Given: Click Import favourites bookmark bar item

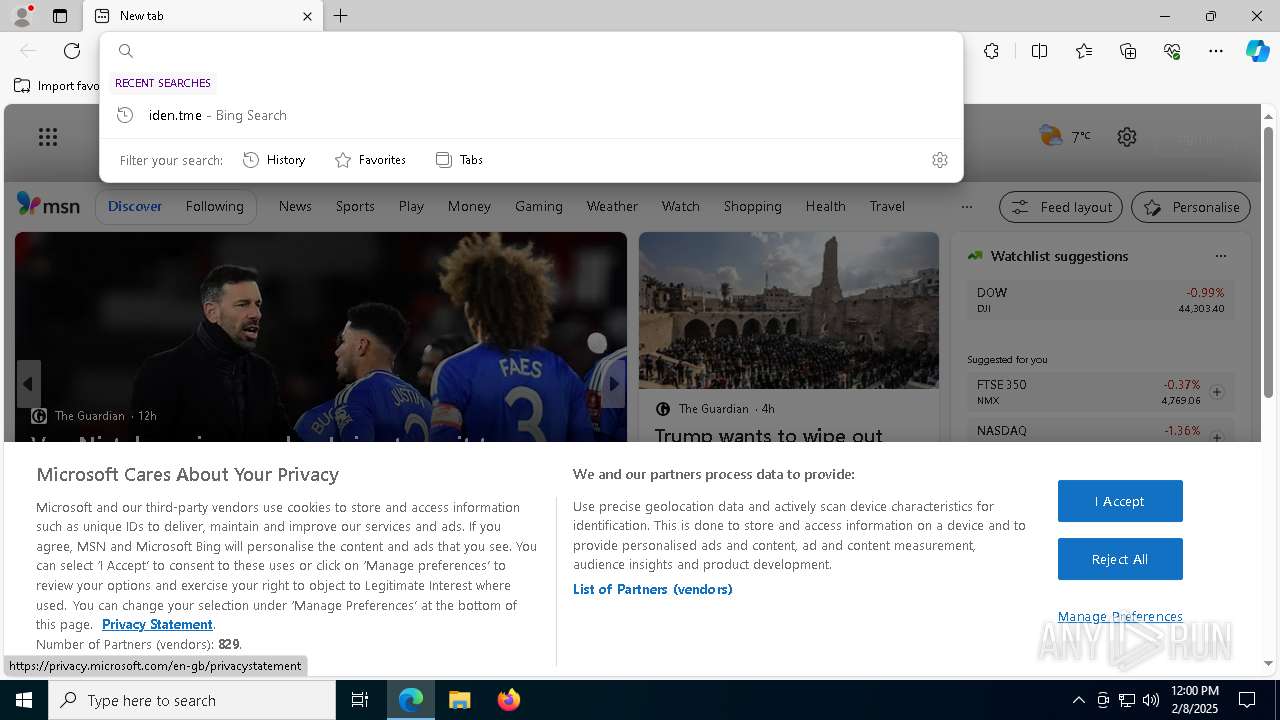Looking at the screenshot, I should [57, 86].
